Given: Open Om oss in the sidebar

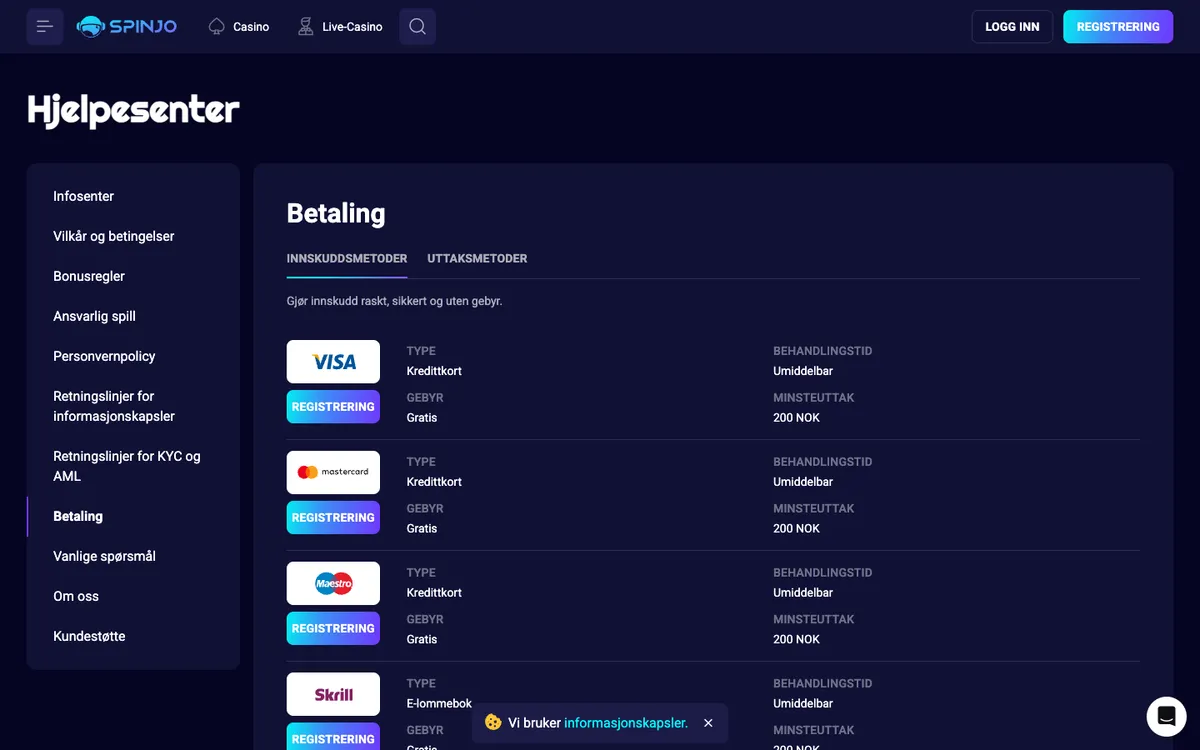Looking at the screenshot, I should point(76,596).
